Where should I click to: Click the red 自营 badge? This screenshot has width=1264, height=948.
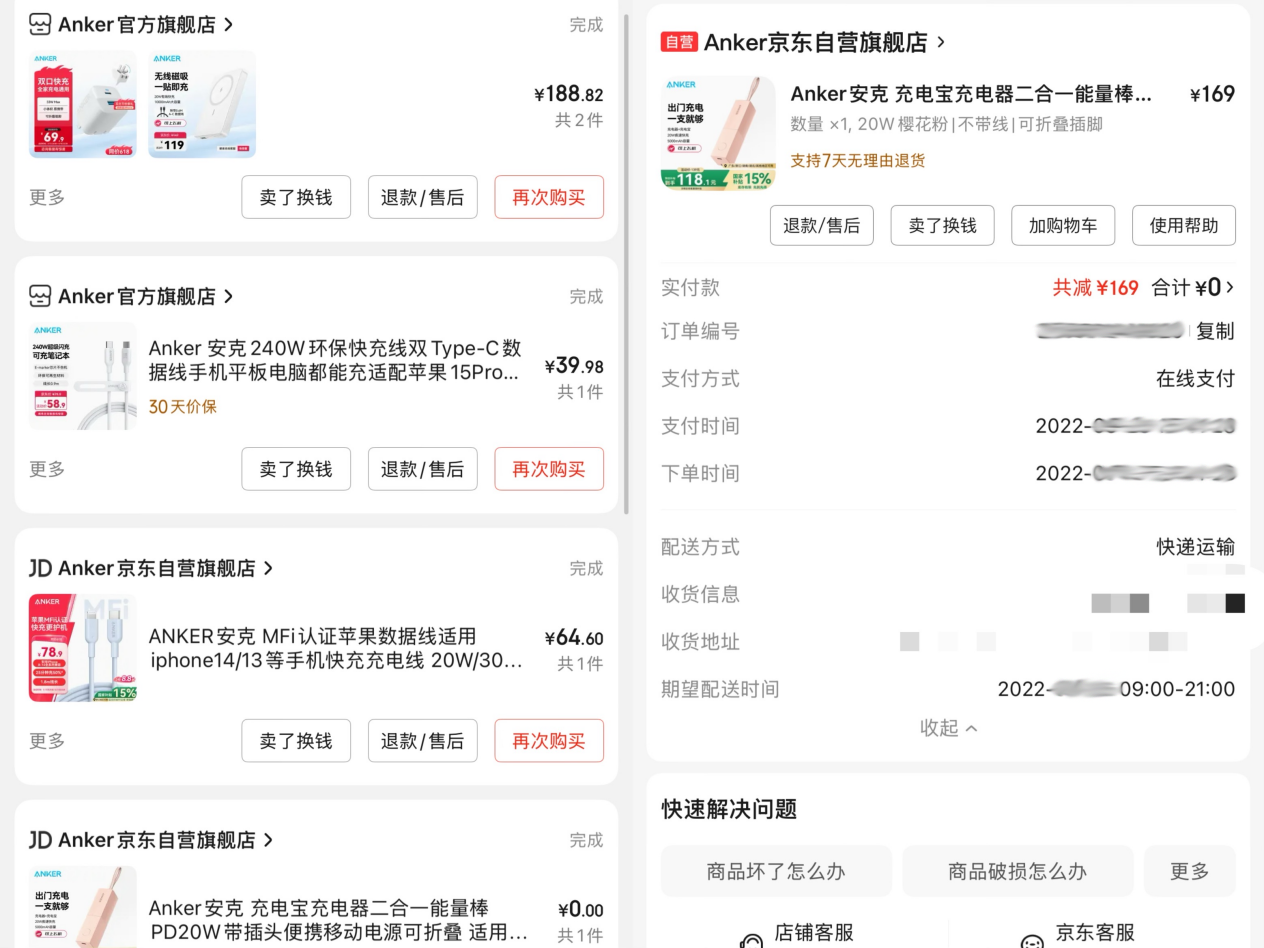point(679,42)
